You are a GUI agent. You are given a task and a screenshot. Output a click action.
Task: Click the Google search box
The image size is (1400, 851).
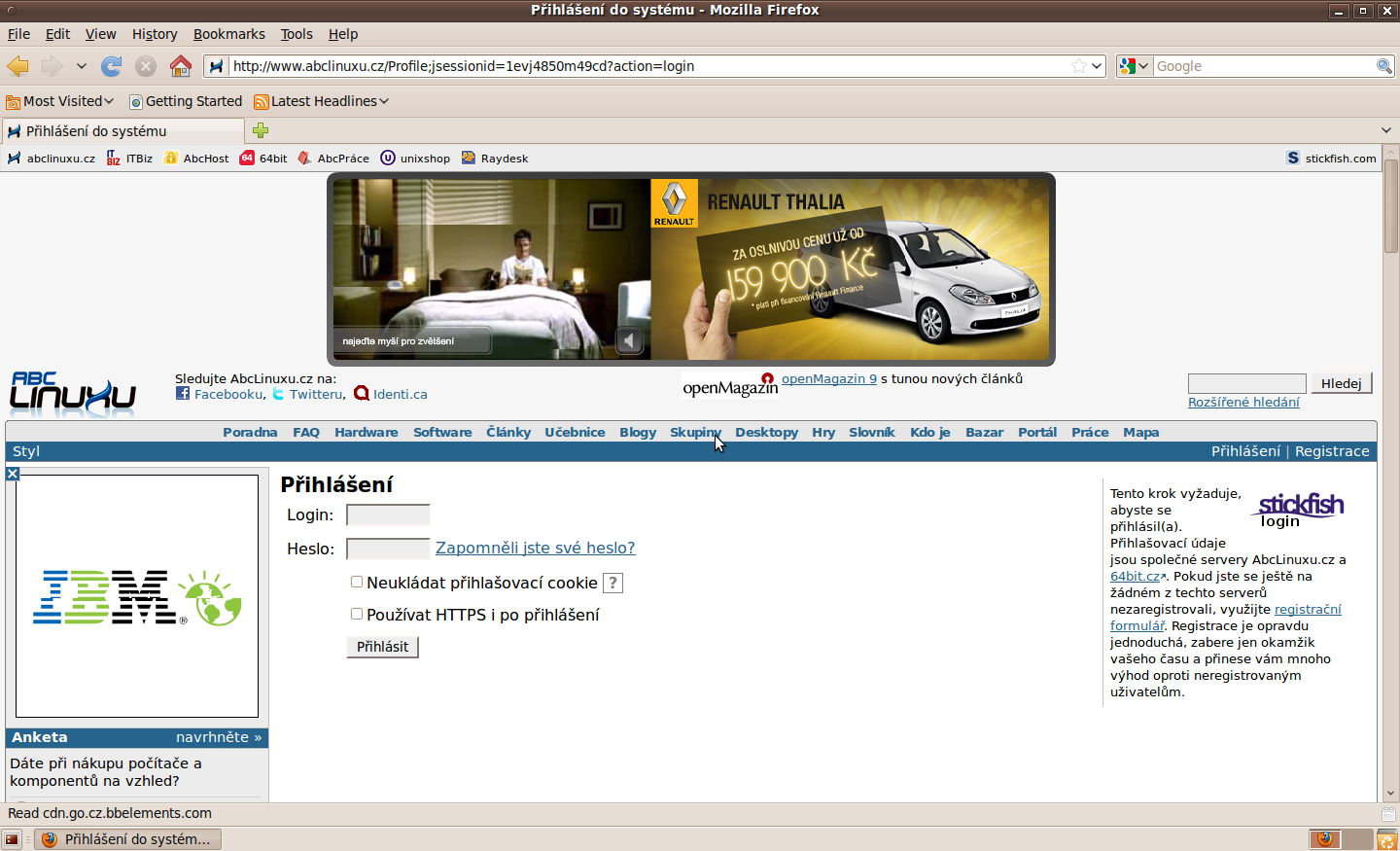(1264, 66)
